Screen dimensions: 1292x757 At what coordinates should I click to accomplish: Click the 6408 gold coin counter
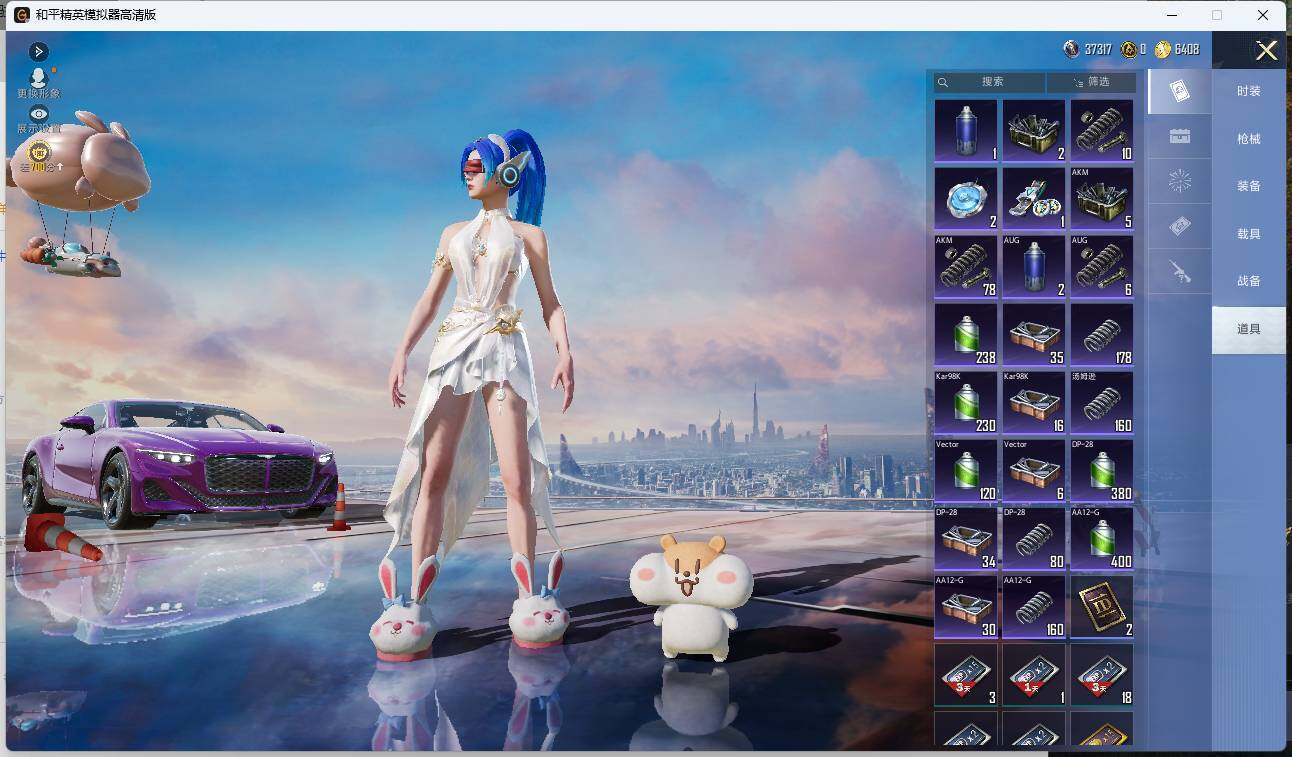[1177, 49]
